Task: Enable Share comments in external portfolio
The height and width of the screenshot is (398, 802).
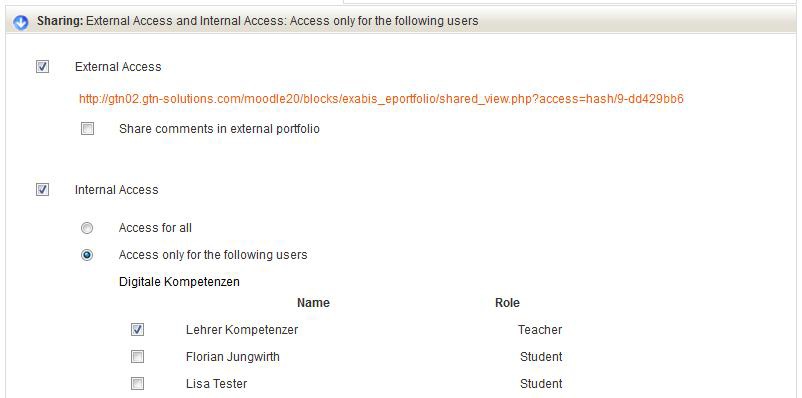Action: pos(87,129)
